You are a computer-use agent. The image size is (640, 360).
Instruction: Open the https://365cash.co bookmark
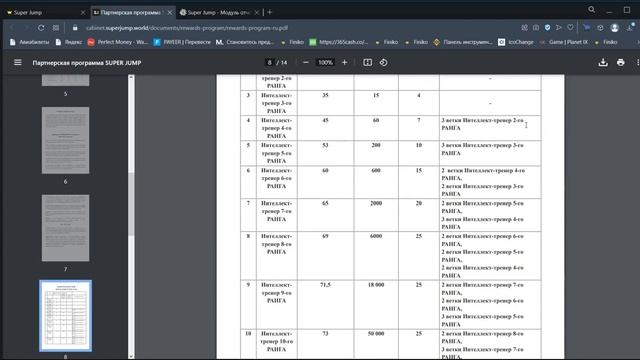339,42
